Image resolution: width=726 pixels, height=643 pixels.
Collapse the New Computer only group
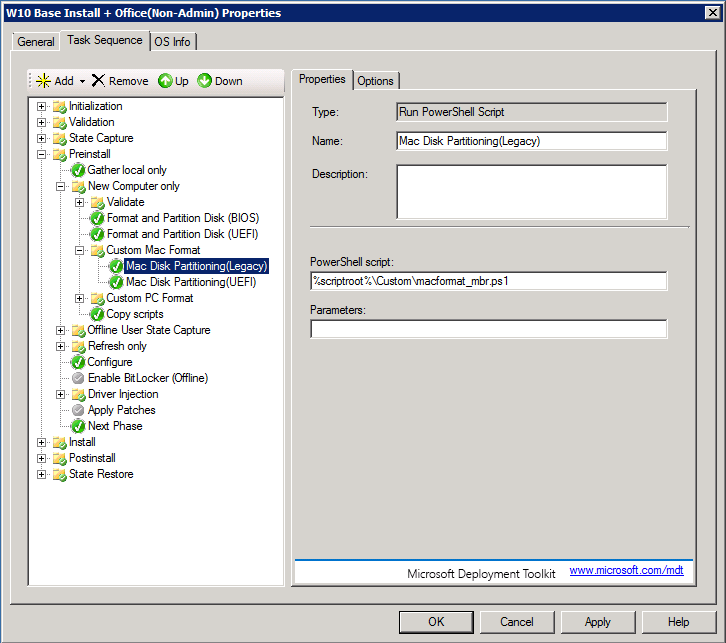point(60,187)
